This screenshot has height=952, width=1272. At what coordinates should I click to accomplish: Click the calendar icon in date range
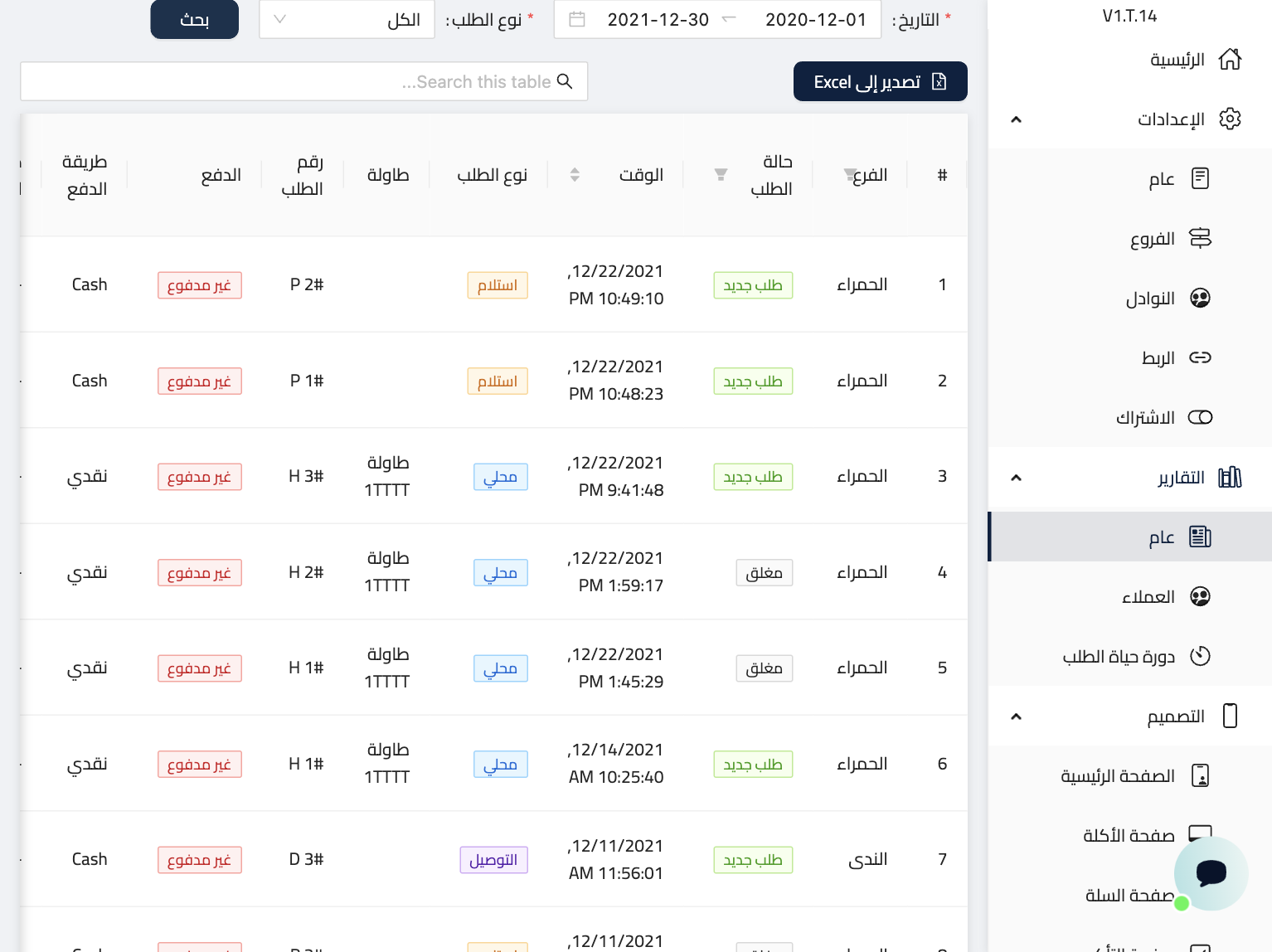pos(577,20)
